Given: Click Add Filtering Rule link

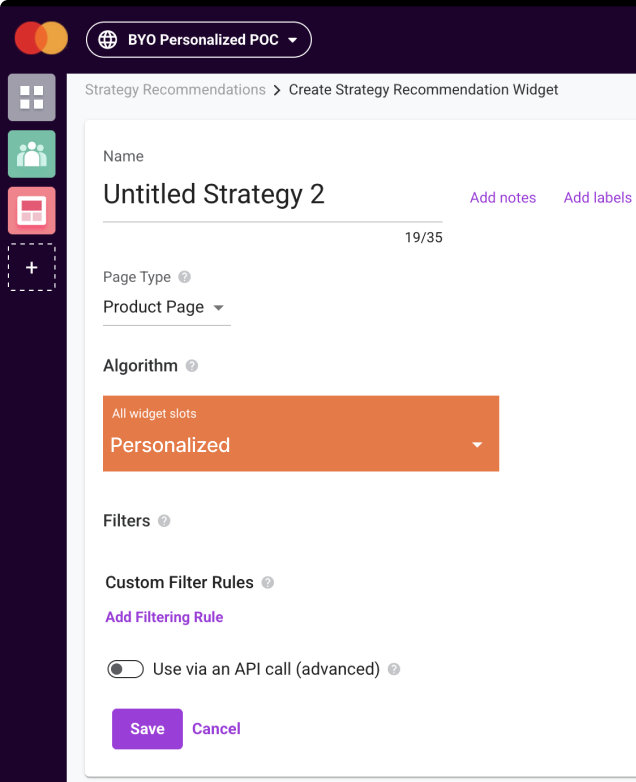Looking at the screenshot, I should coord(164,617).
